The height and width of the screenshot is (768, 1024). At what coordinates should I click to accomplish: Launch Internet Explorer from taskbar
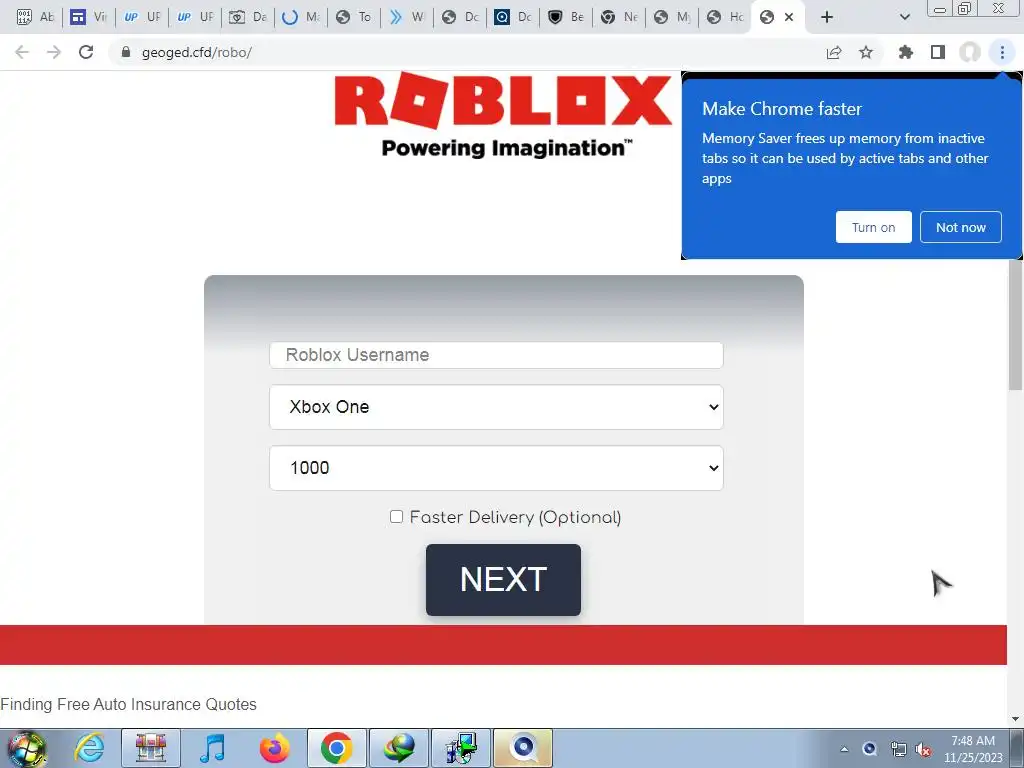(x=89, y=748)
